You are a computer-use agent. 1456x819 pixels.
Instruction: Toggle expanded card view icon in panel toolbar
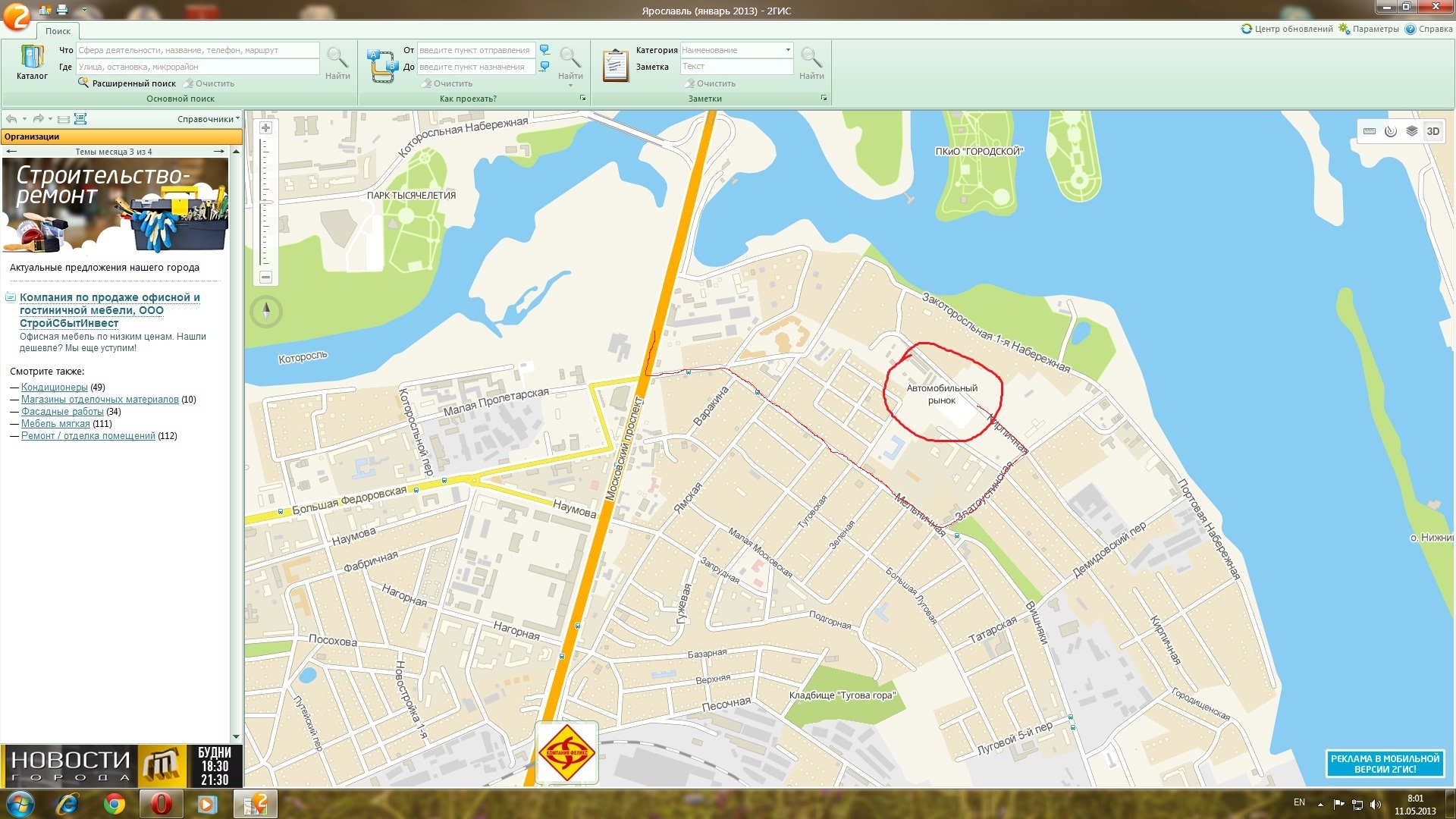coord(80,119)
